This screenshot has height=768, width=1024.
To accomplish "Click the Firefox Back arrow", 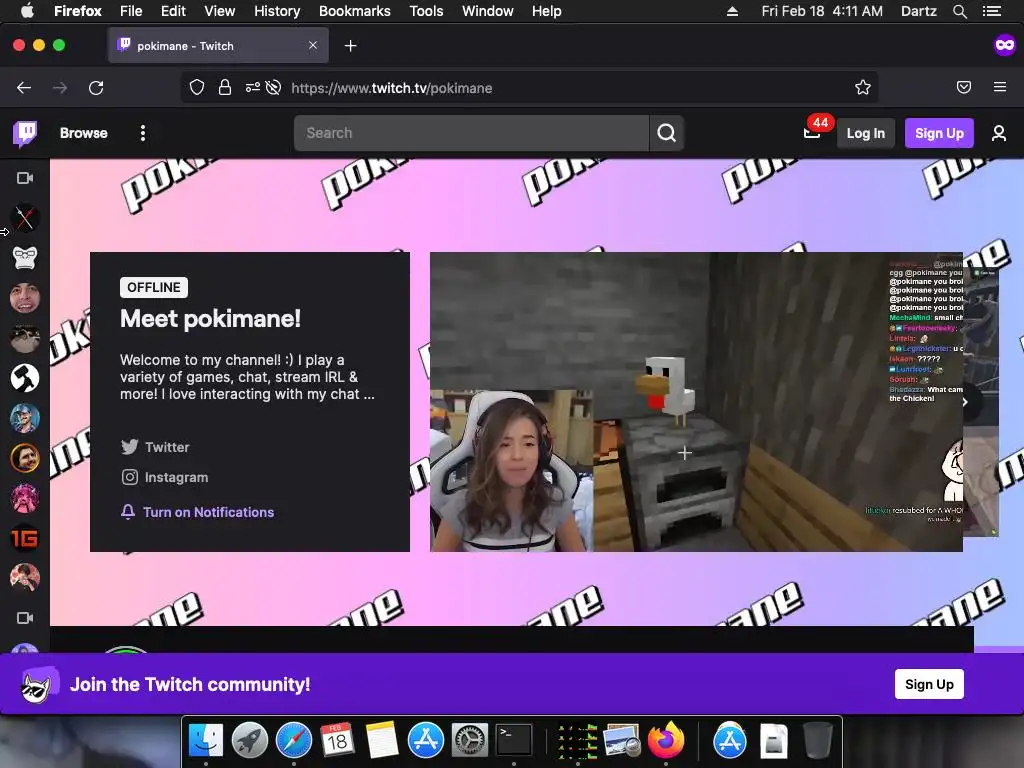I will [x=24, y=88].
